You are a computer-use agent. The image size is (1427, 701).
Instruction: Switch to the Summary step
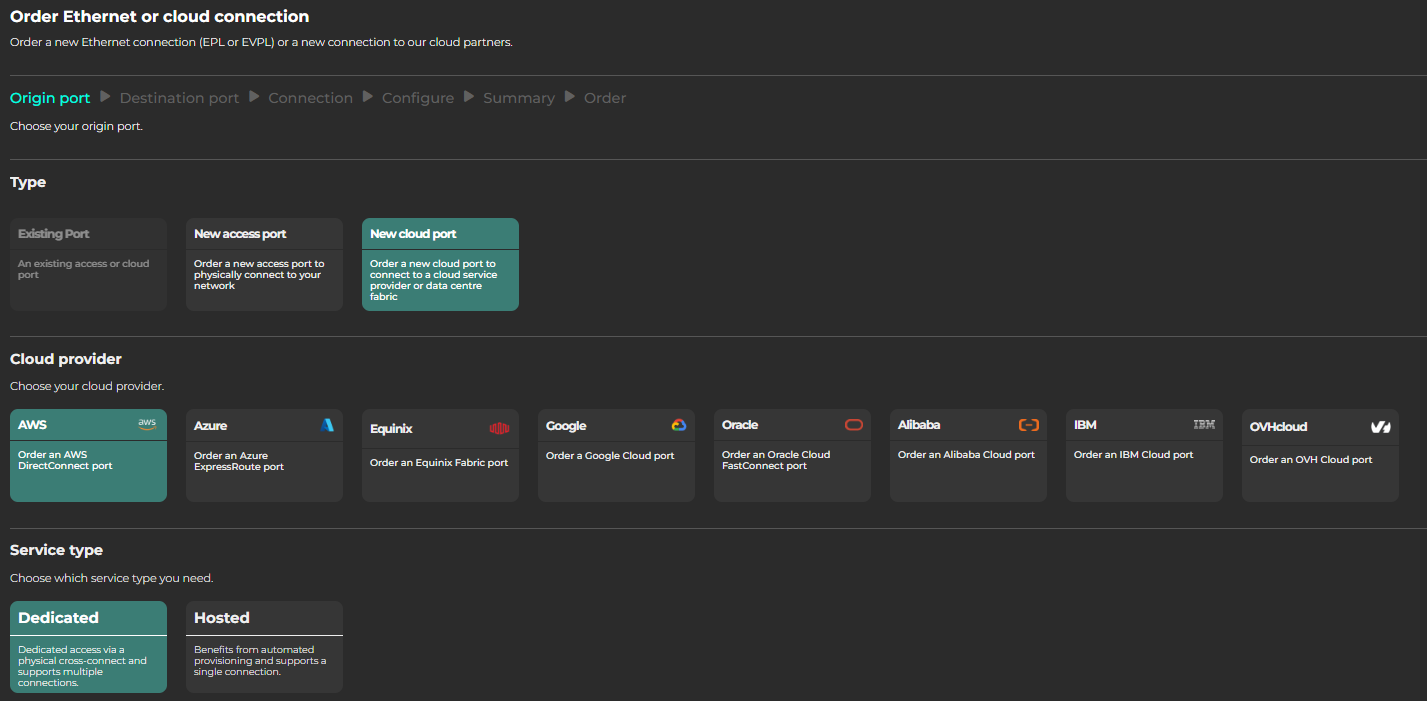[x=518, y=98]
